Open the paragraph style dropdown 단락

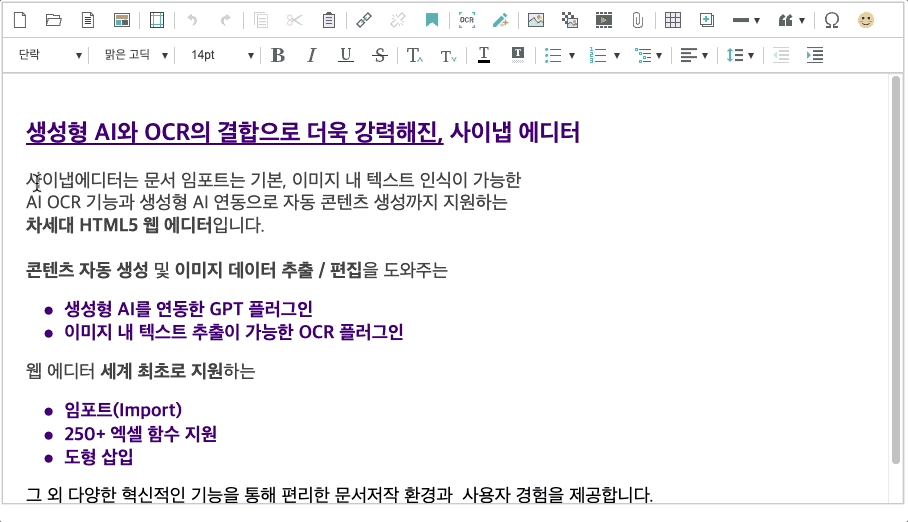tap(49, 55)
